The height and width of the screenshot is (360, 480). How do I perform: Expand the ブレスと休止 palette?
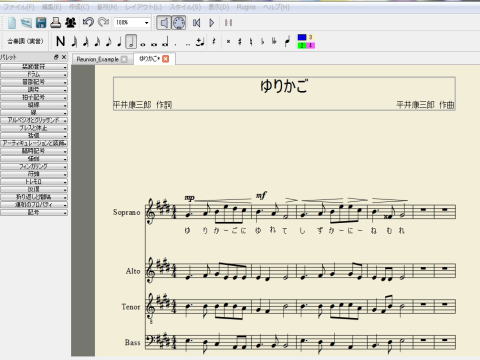pyautogui.click(x=34, y=128)
